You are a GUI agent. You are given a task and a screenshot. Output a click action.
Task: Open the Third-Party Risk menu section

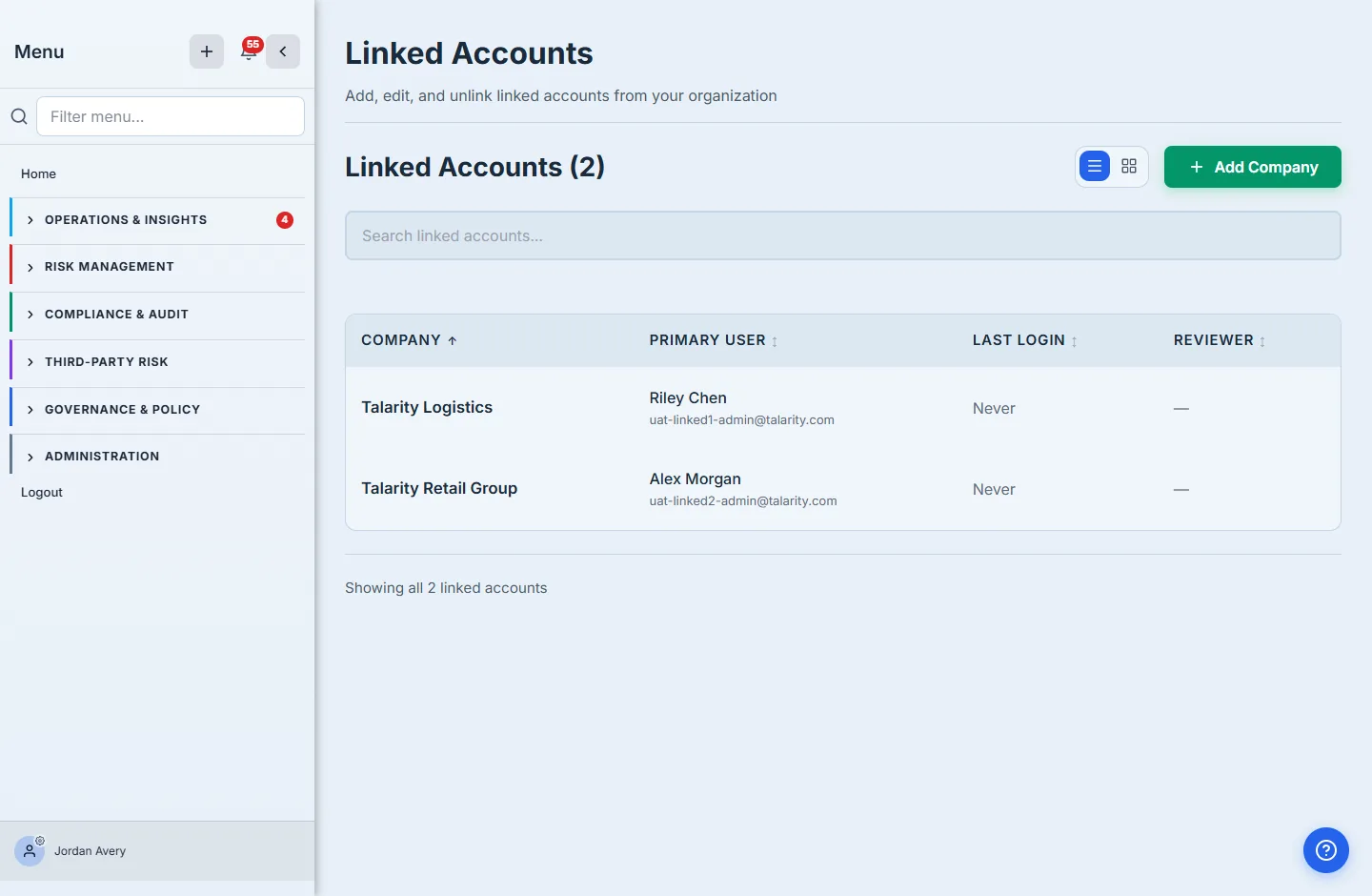point(157,362)
